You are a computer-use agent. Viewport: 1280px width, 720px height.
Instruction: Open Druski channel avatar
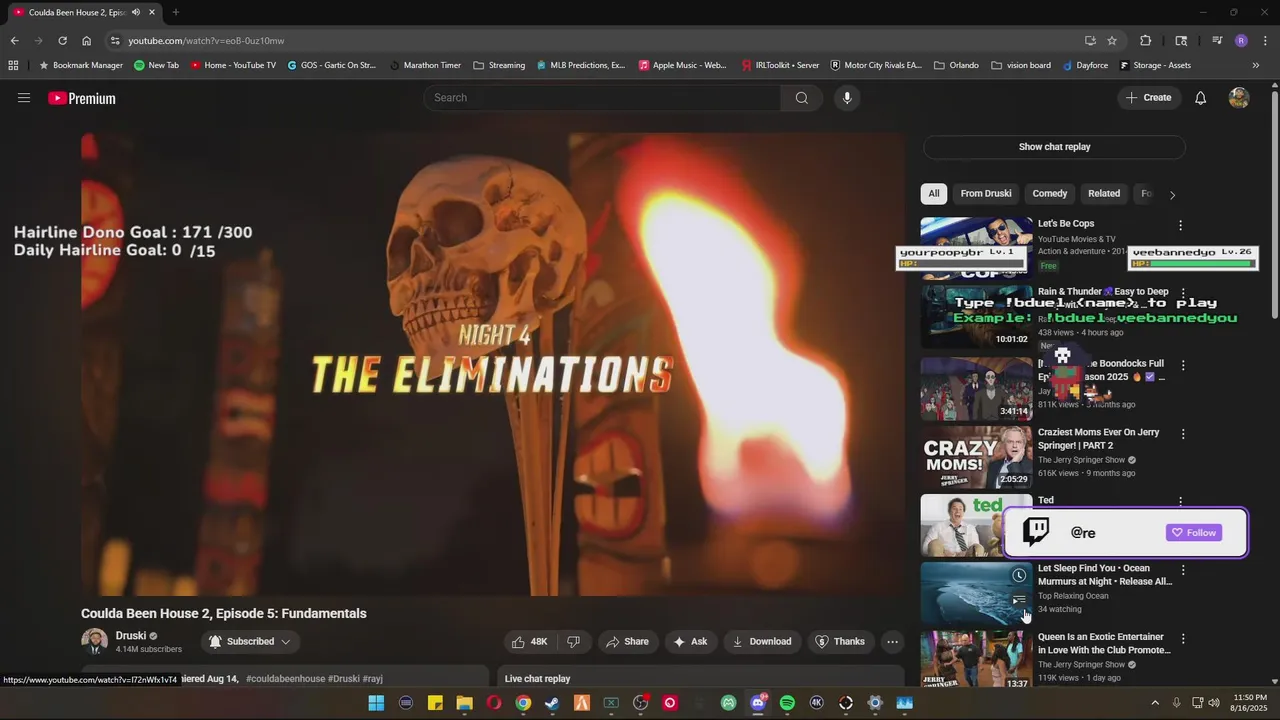click(x=94, y=642)
